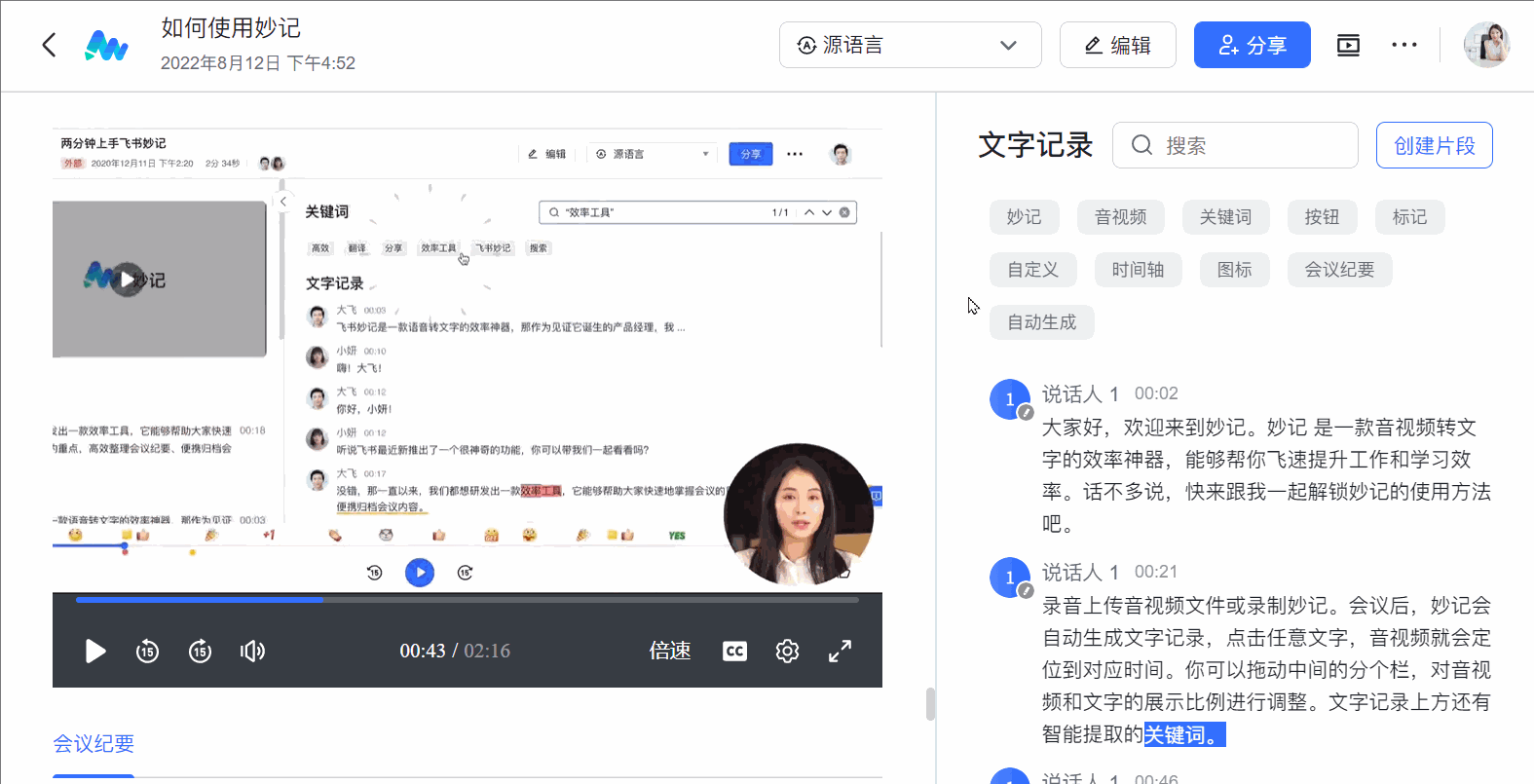Open the Feishu Minutes logo home
This screenshot has height=784, width=1534.
click(106, 45)
